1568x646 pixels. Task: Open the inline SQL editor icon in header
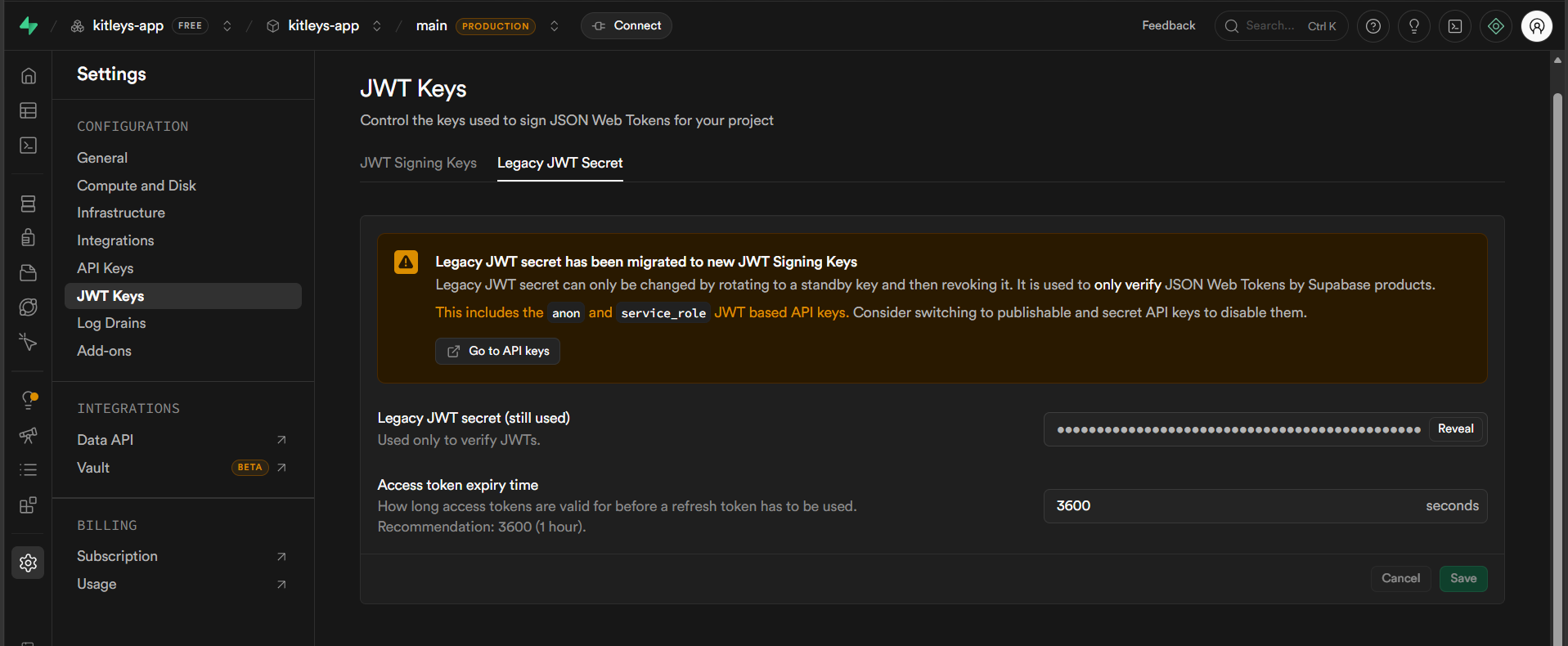(1455, 26)
